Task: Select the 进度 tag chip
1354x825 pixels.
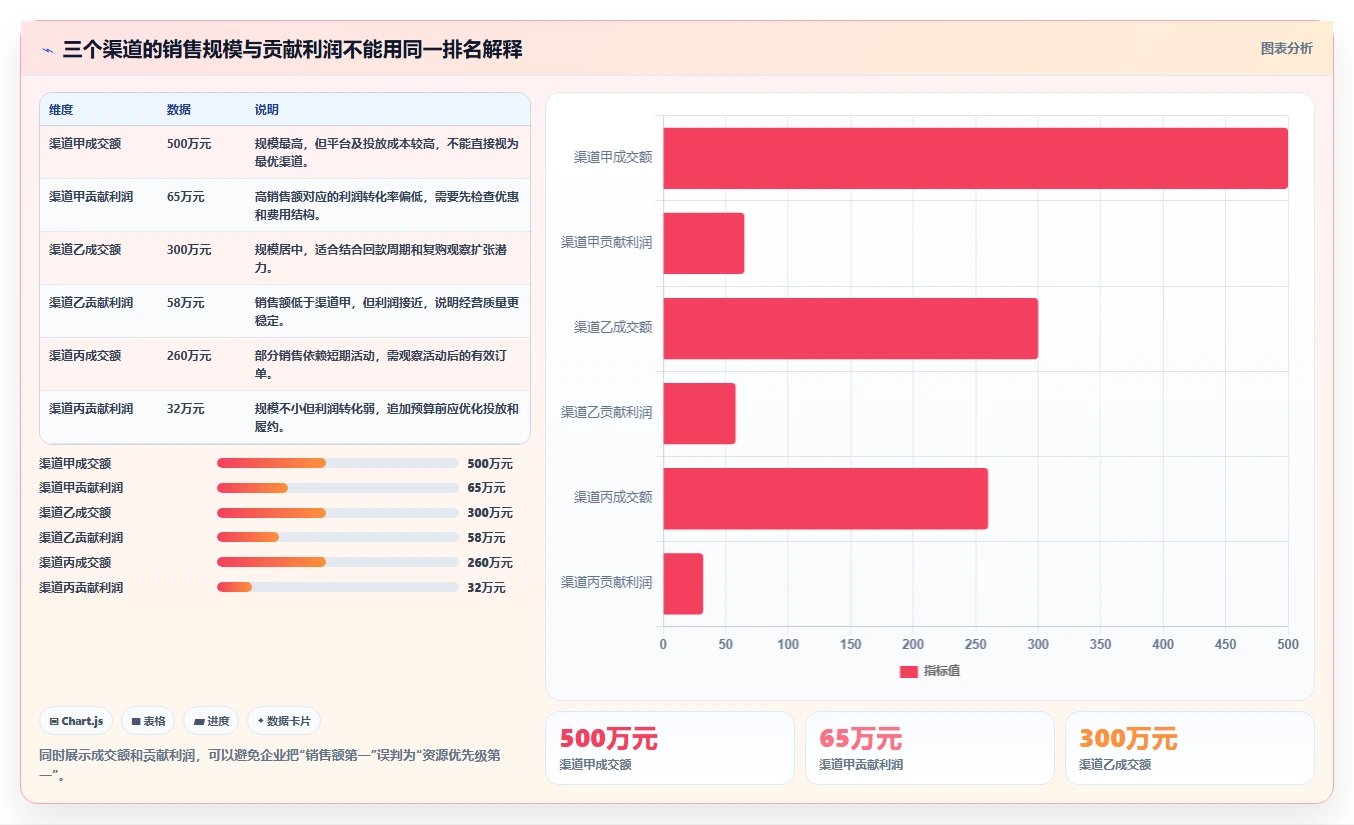Action: click(x=211, y=721)
